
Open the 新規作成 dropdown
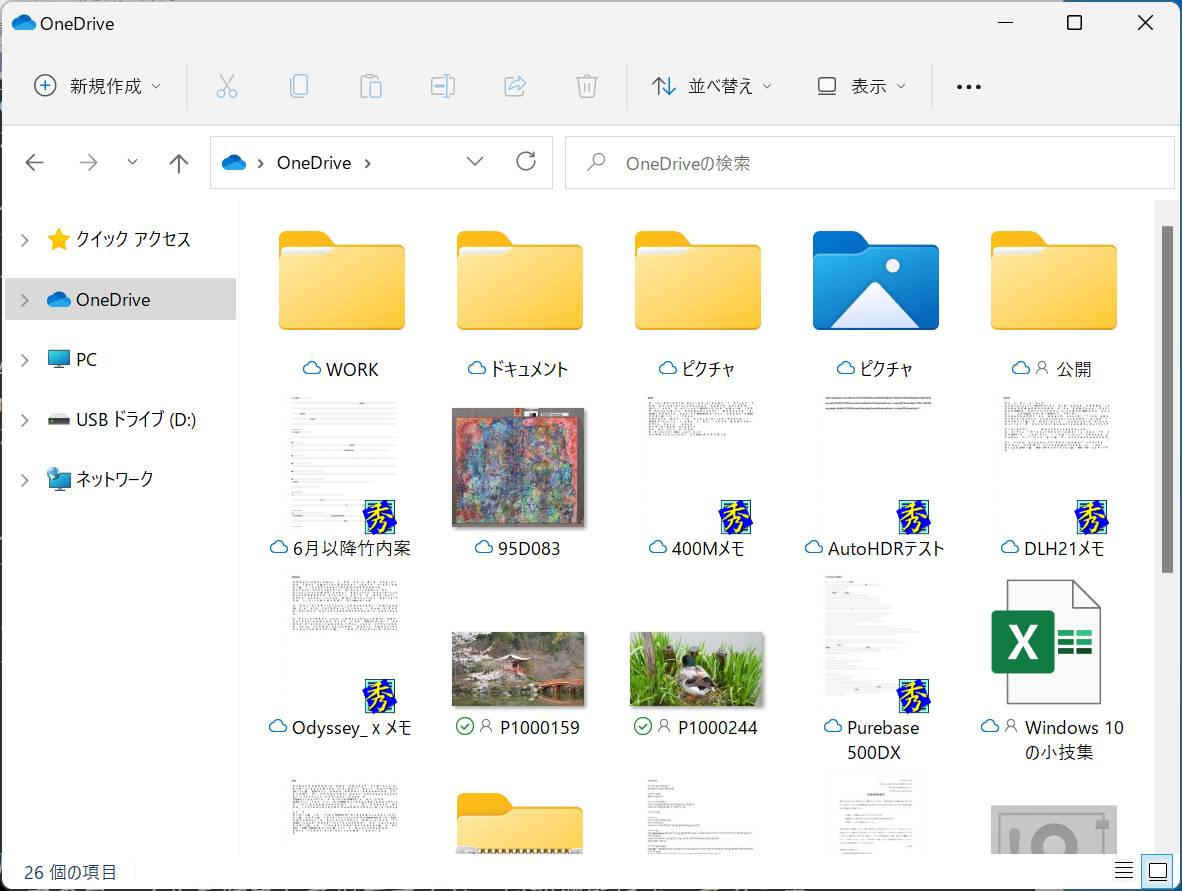[x=98, y=86]
